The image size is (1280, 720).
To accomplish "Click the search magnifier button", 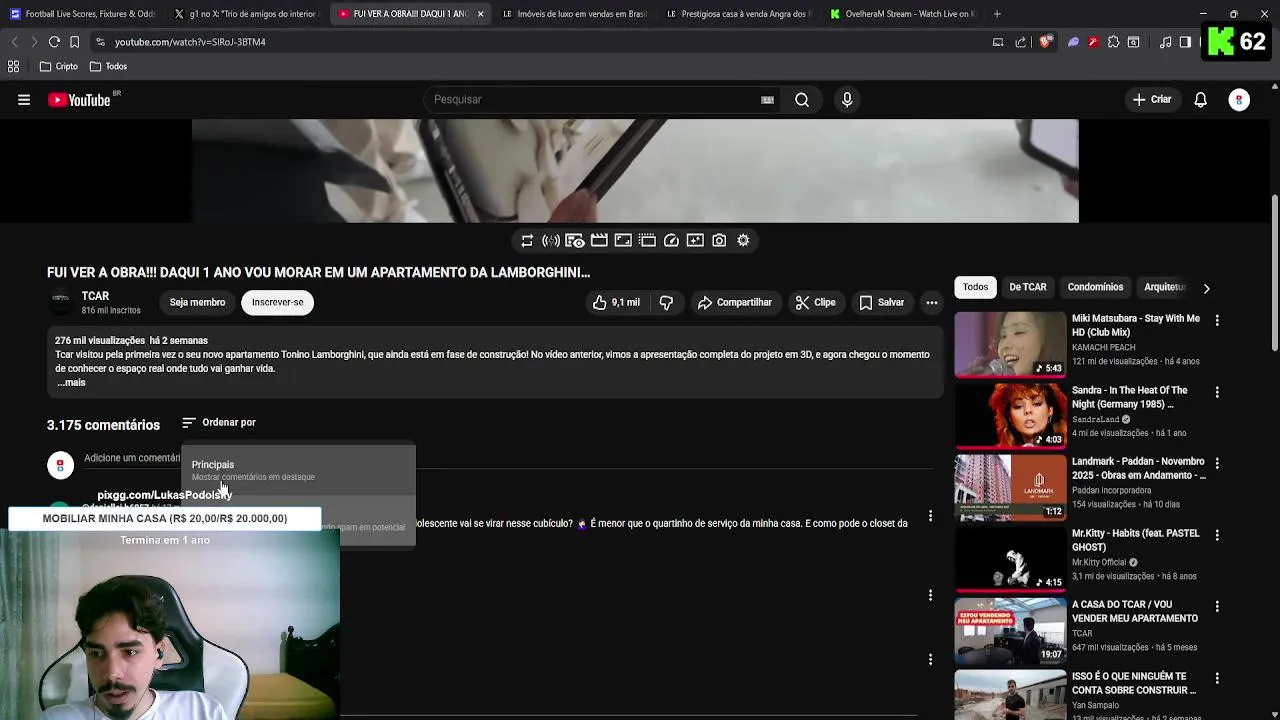I will click(x=802, y=100).
